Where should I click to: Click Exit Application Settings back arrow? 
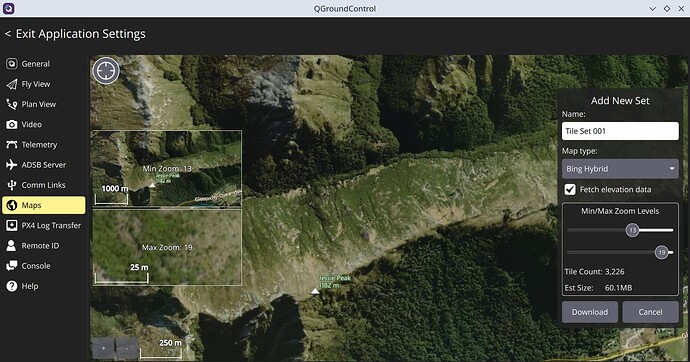[x=8, y=34]
